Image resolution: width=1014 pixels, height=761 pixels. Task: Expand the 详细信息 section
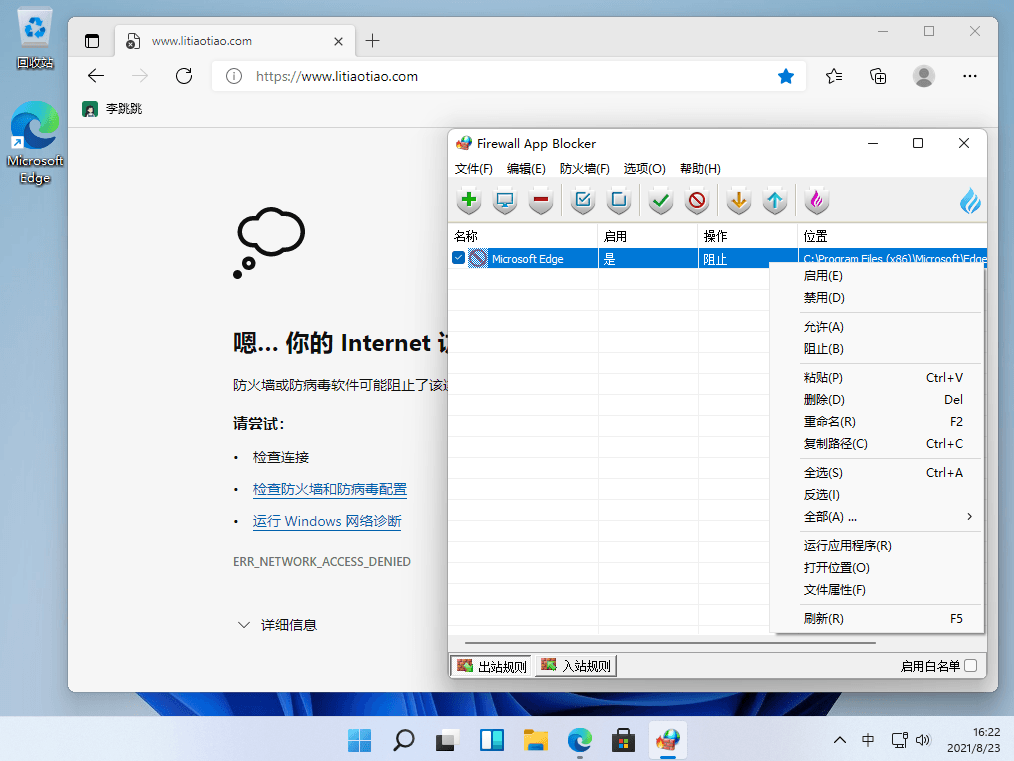(277, 625)
